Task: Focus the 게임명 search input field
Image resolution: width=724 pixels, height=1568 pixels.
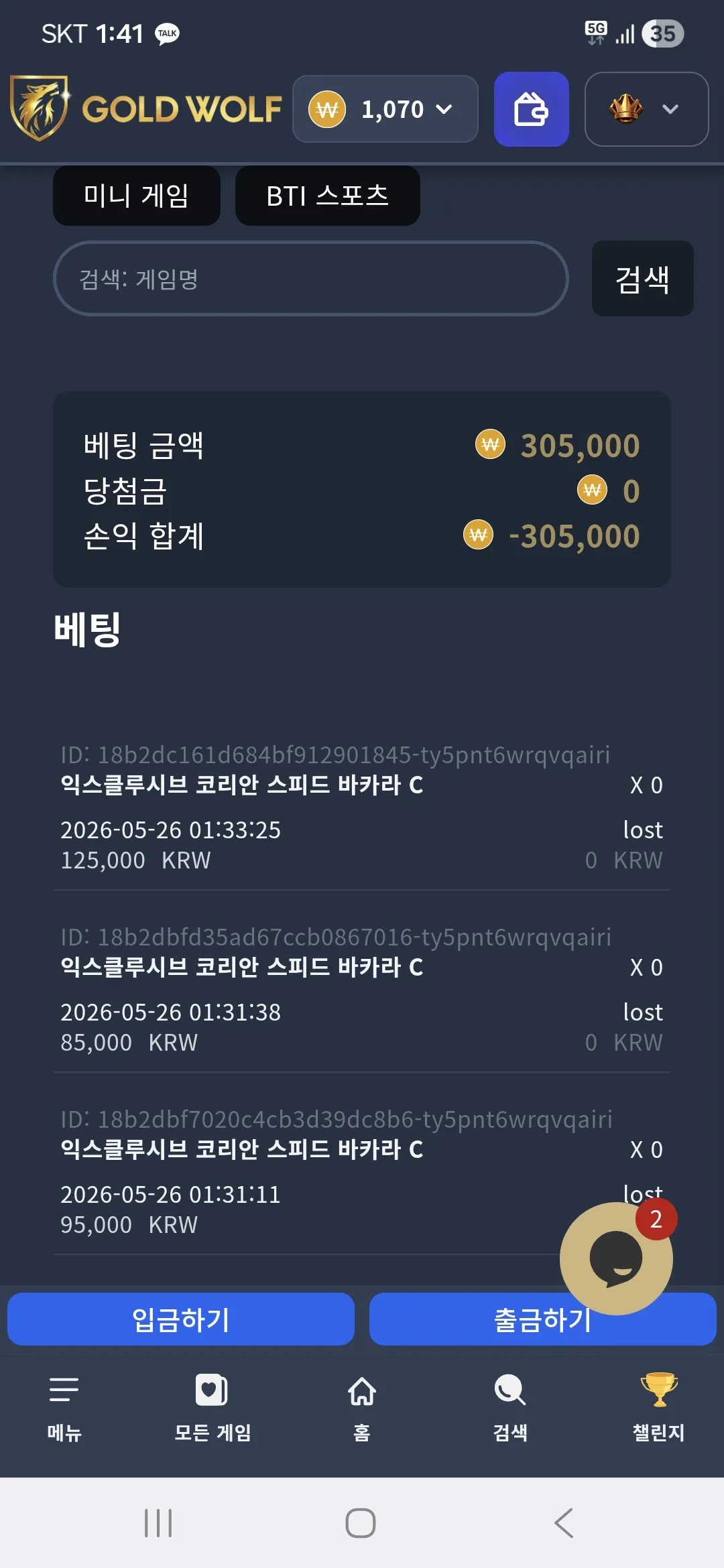Action: click(311, 279)
